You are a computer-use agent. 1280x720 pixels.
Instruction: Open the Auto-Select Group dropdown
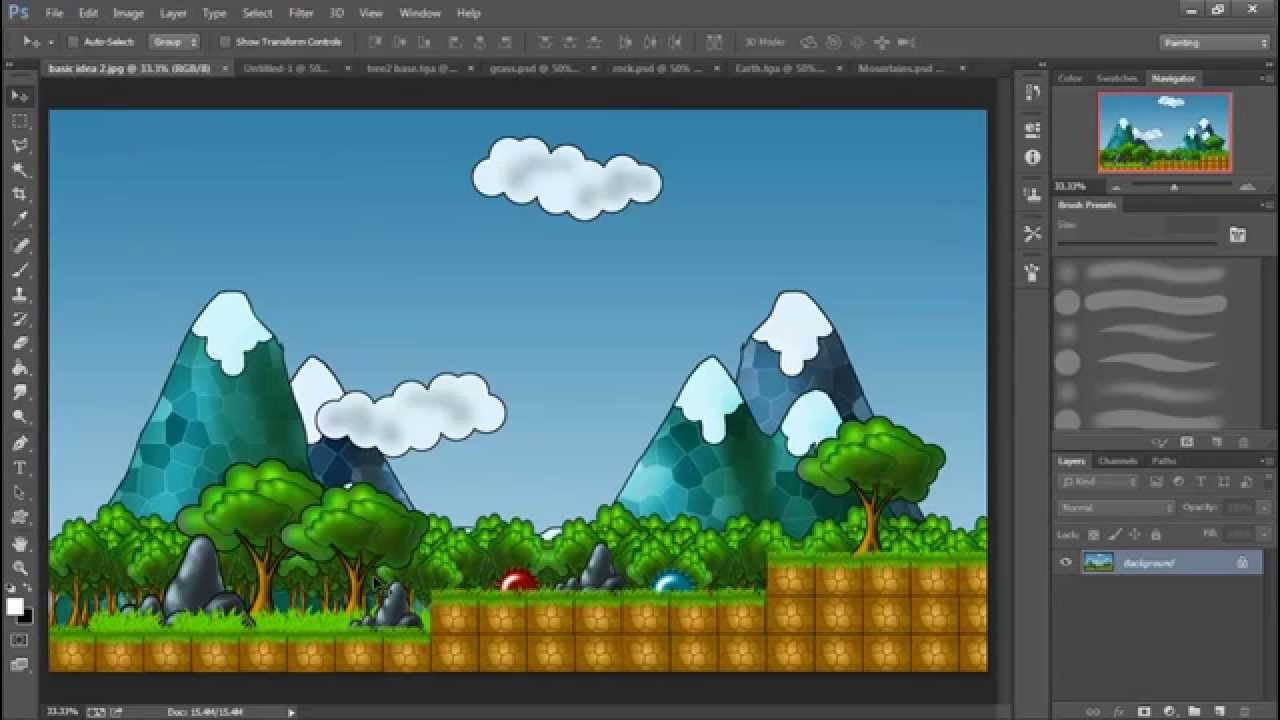pos(175,42)
